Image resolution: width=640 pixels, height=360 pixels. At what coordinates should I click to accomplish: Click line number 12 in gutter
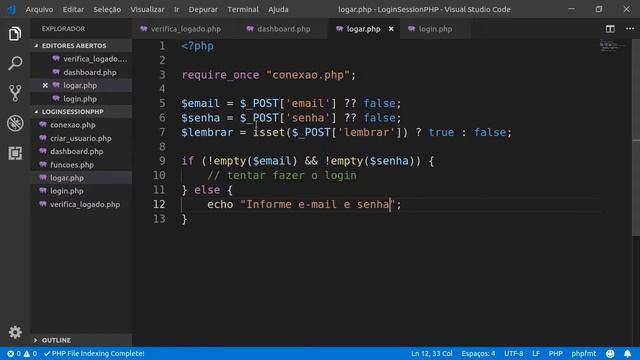(x=159, y=204)
